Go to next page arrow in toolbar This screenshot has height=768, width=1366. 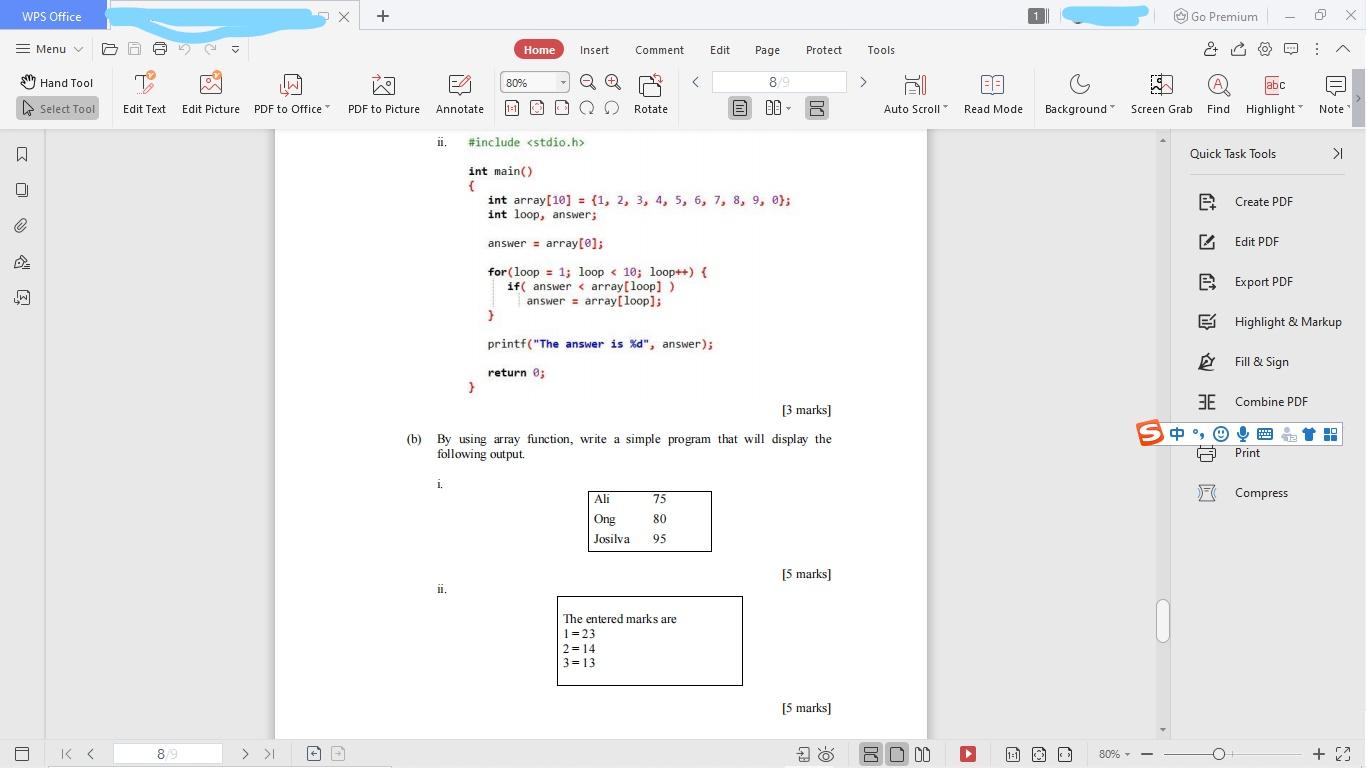click(x=863, y=83)
